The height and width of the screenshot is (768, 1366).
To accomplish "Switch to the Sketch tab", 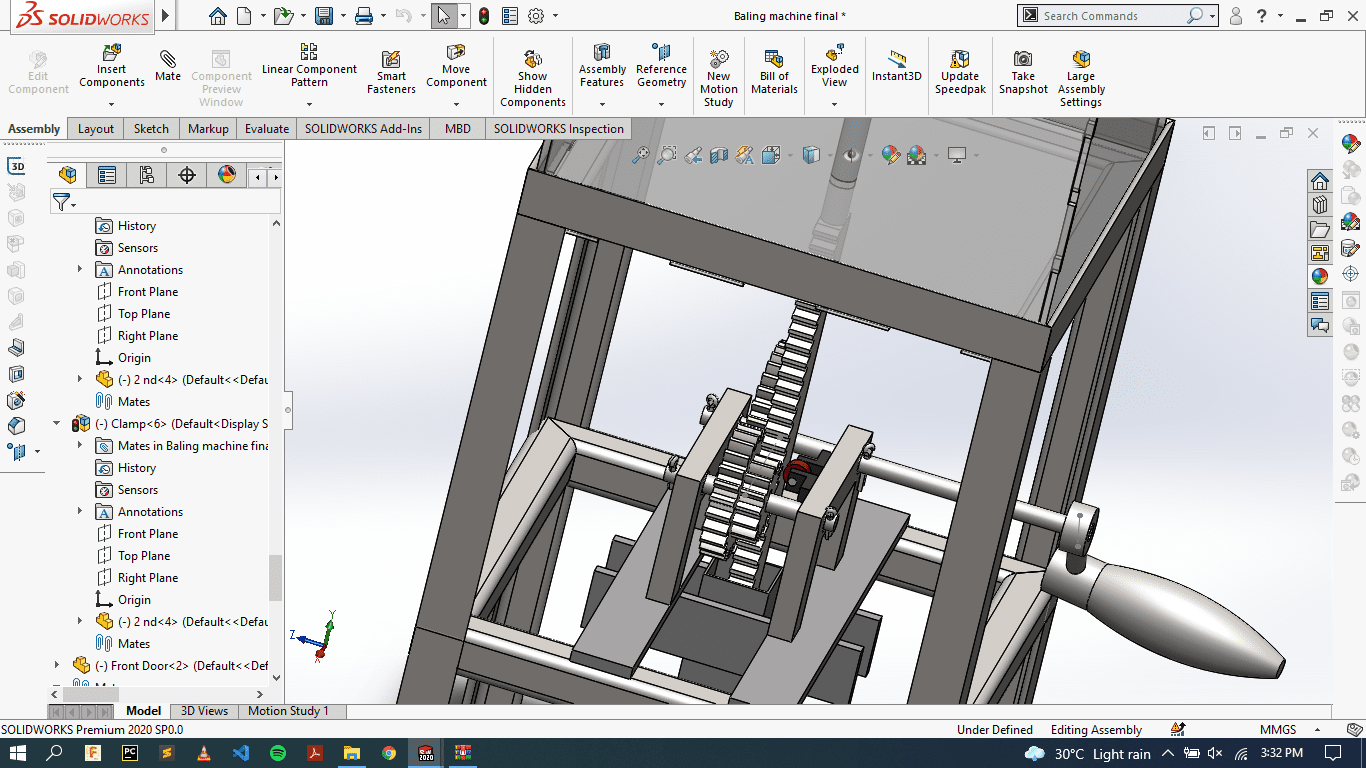I will pos(151,129).
